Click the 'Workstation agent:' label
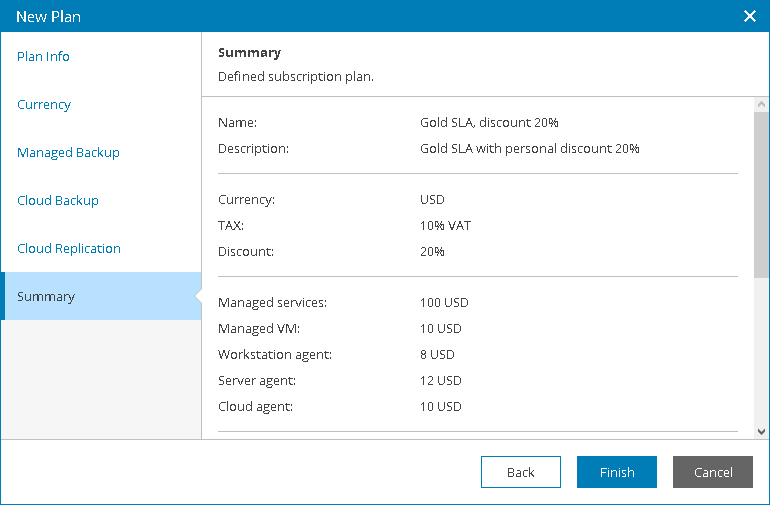Image resolution: width=770 pixels, height=505 pixels. pyautogui.click(x=275, y=355)
